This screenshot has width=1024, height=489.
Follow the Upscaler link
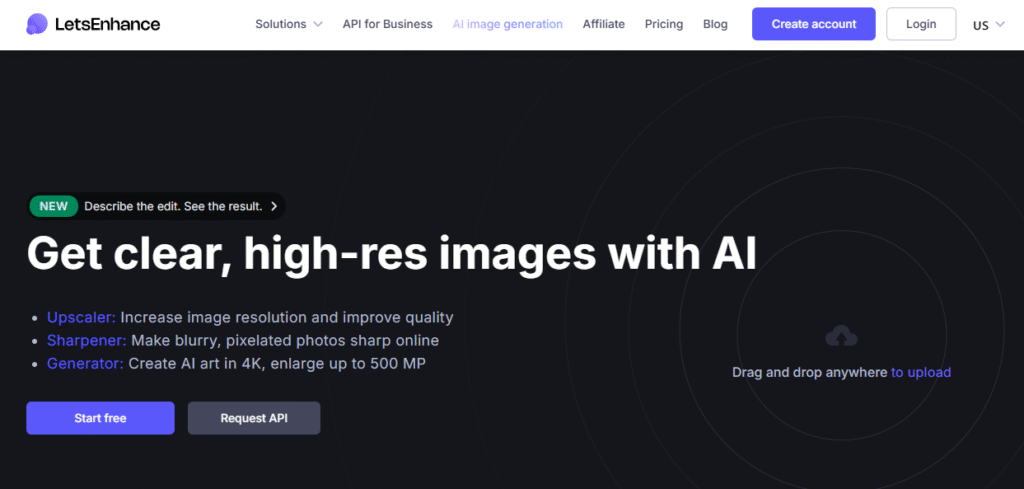[x=81, y=317]
